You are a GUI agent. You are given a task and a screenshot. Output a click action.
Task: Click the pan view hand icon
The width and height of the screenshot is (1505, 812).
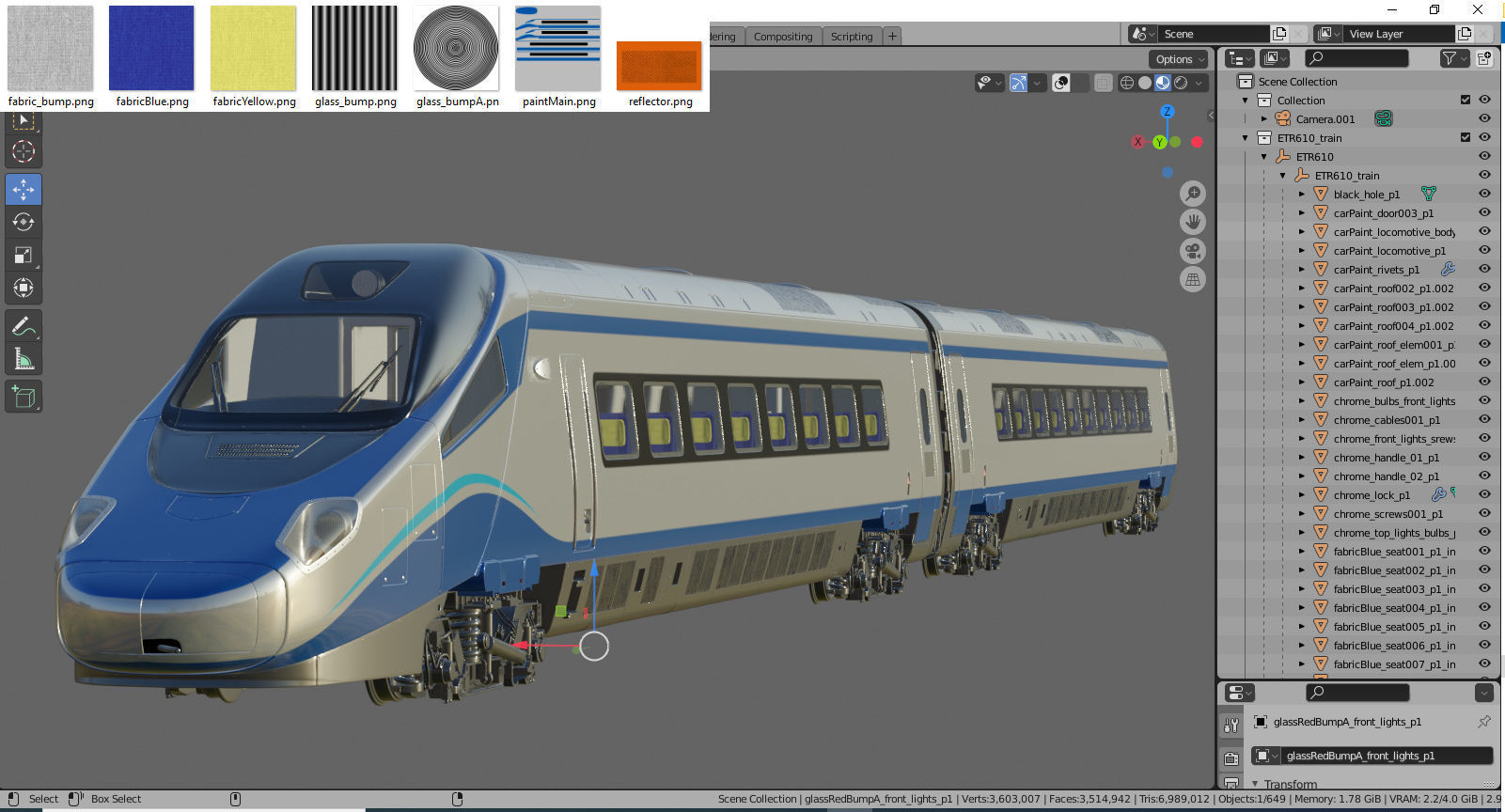pos(1193,222)
